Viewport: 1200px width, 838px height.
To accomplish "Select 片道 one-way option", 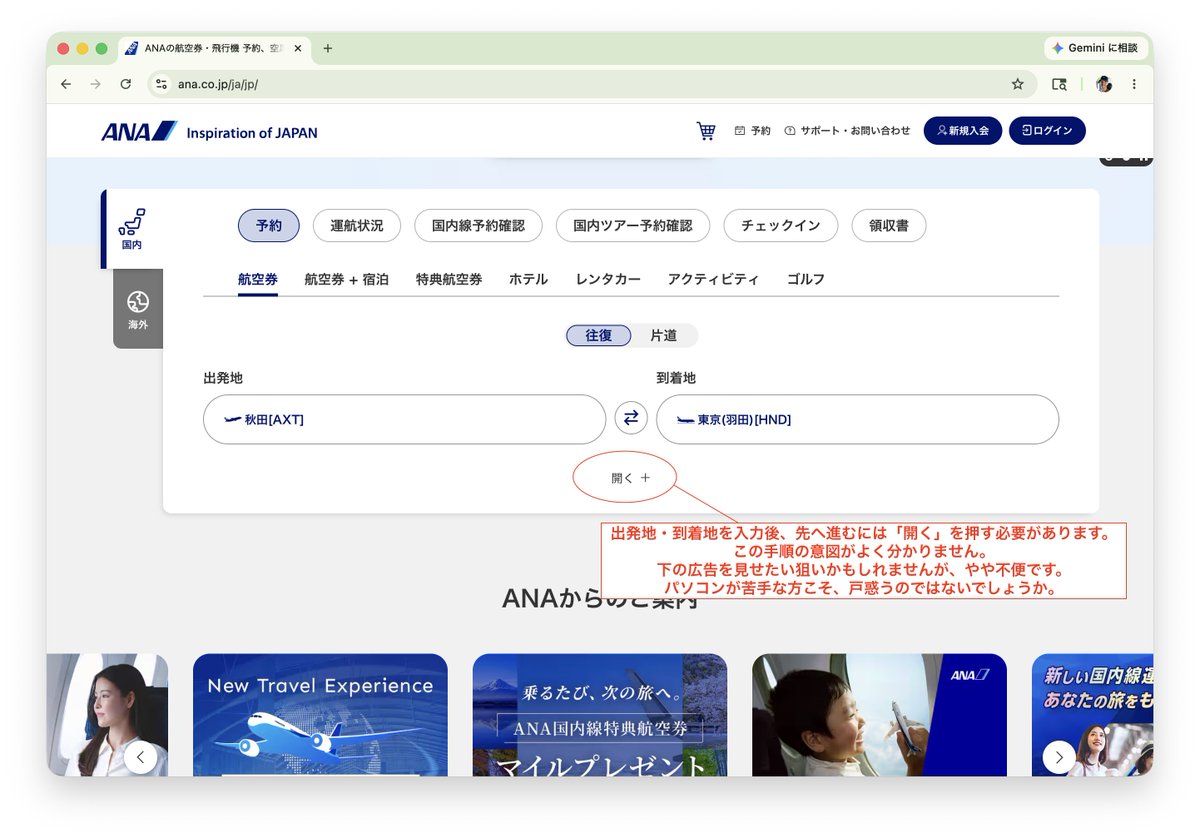I will tap(664, 336).
